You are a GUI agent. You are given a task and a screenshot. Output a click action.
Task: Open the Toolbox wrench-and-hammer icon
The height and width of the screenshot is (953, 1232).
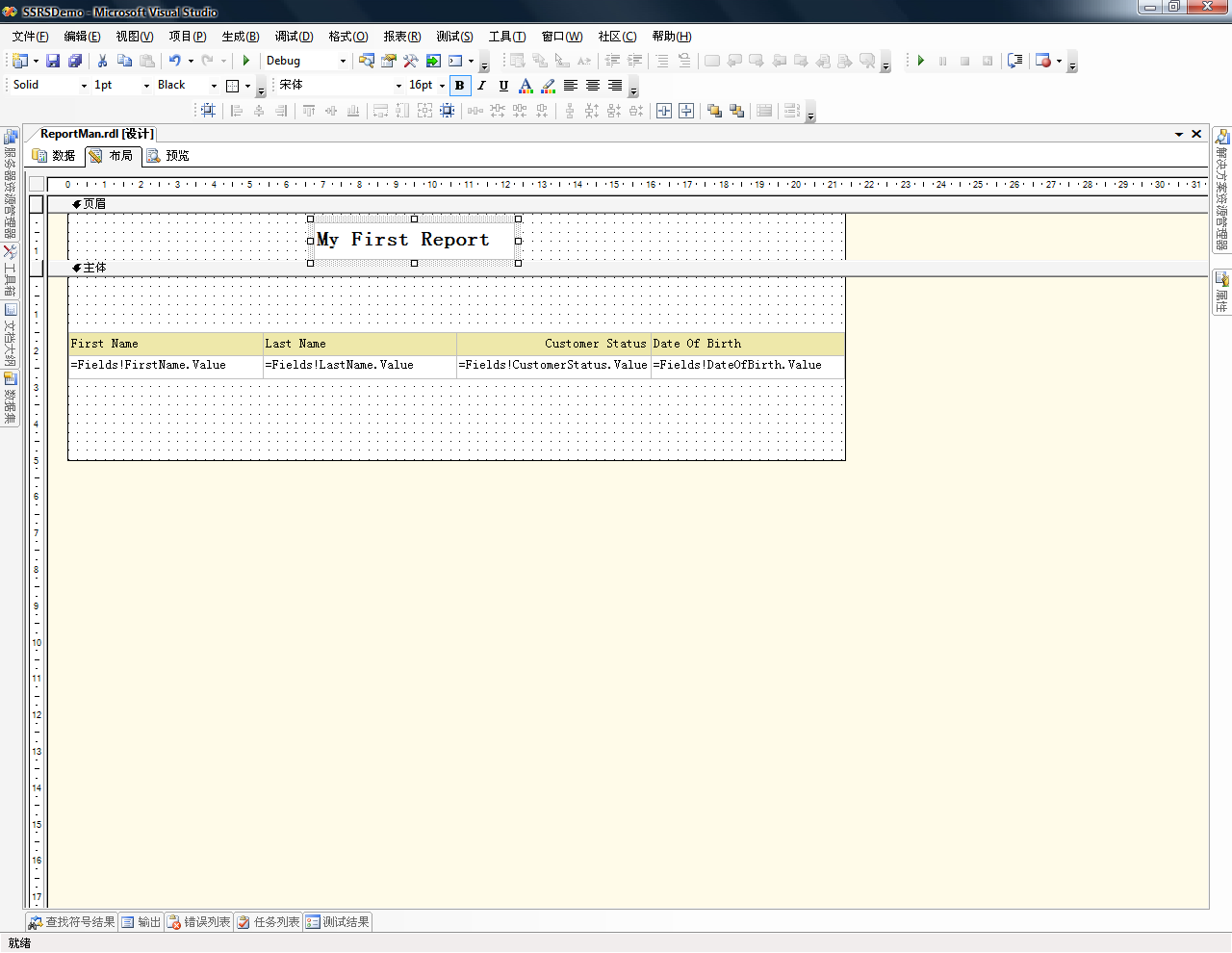[x=411, y=61]
